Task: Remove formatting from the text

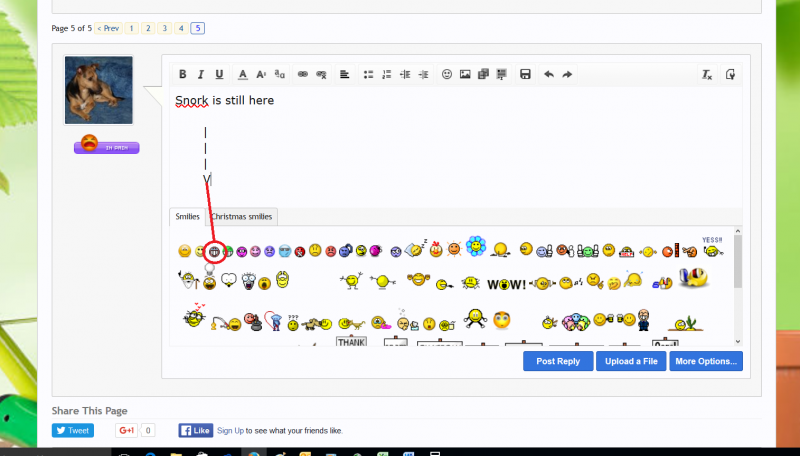Action: click(706, 74)
